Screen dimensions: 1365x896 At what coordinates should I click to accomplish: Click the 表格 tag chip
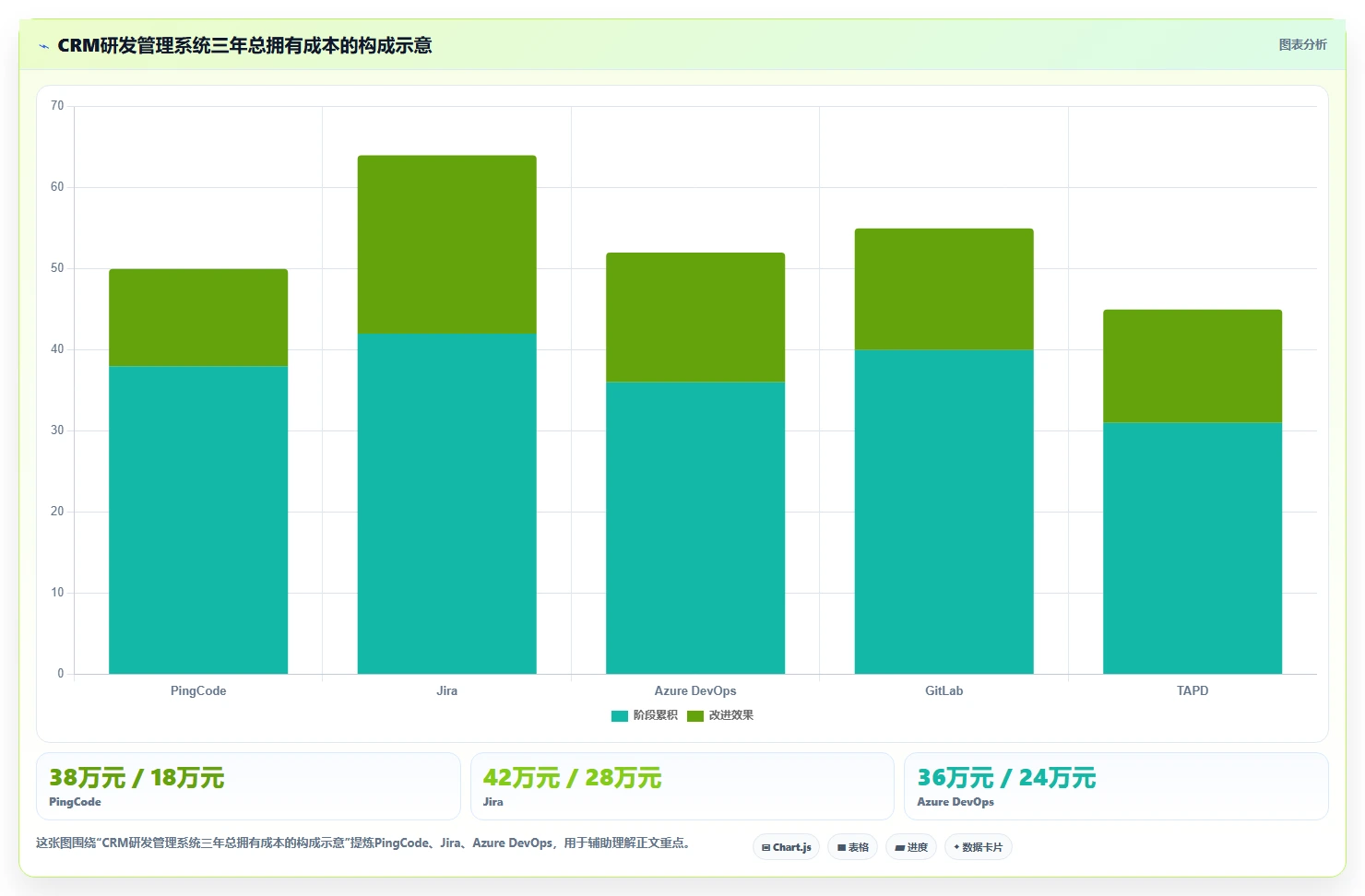(852, 847)
